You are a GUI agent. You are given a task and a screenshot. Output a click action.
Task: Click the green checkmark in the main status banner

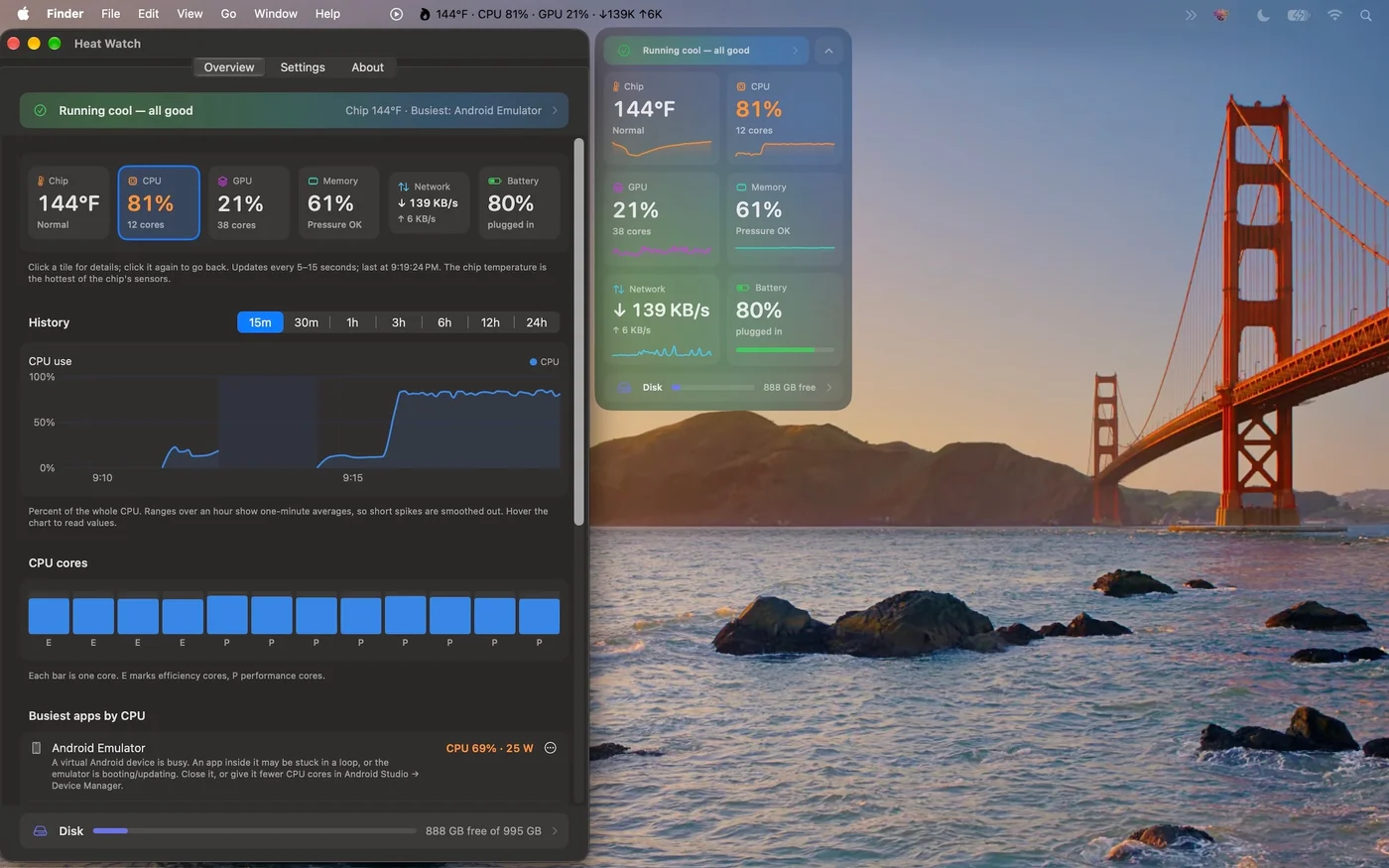[41, 110]
